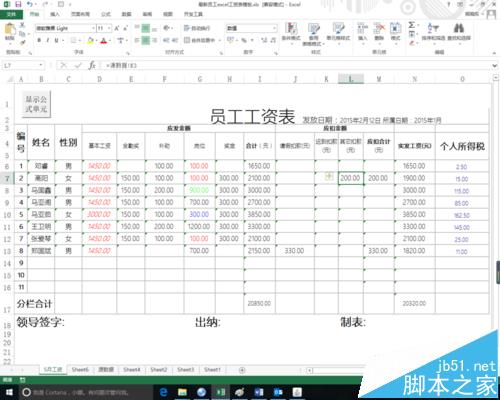Click the Save icon in quick access toolbar
Image resolution: width=500 pixels, height=400 pixels.
[18, 4]
